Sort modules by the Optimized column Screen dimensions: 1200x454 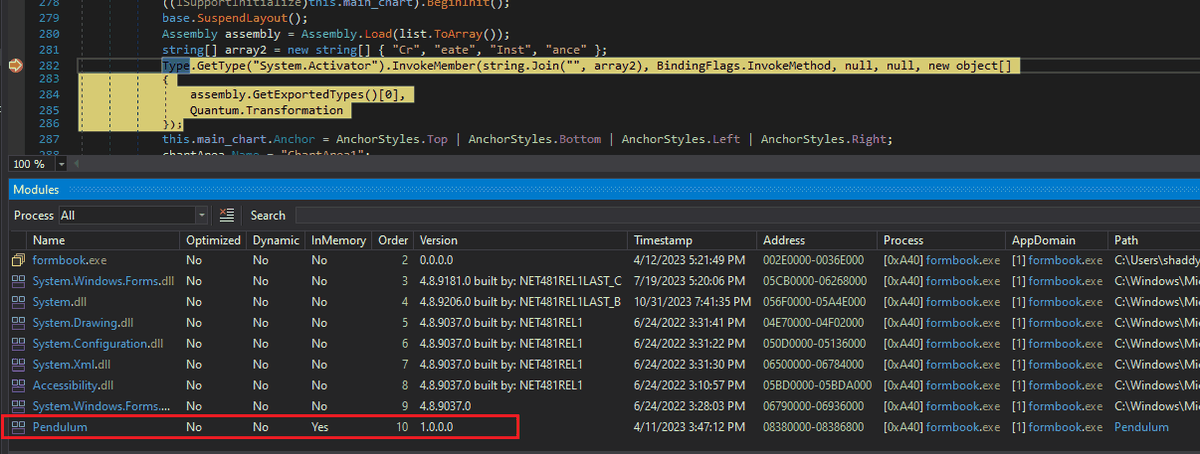click(x=213, y=240)
